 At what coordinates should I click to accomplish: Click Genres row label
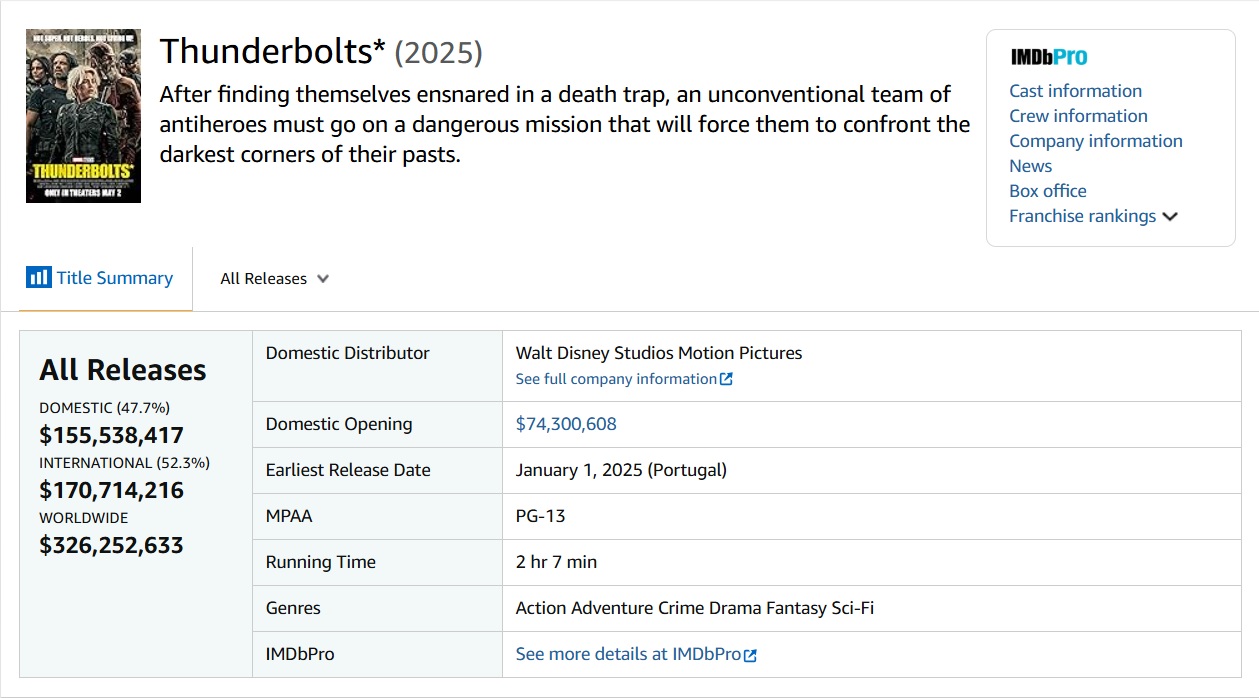coord(293,608)
